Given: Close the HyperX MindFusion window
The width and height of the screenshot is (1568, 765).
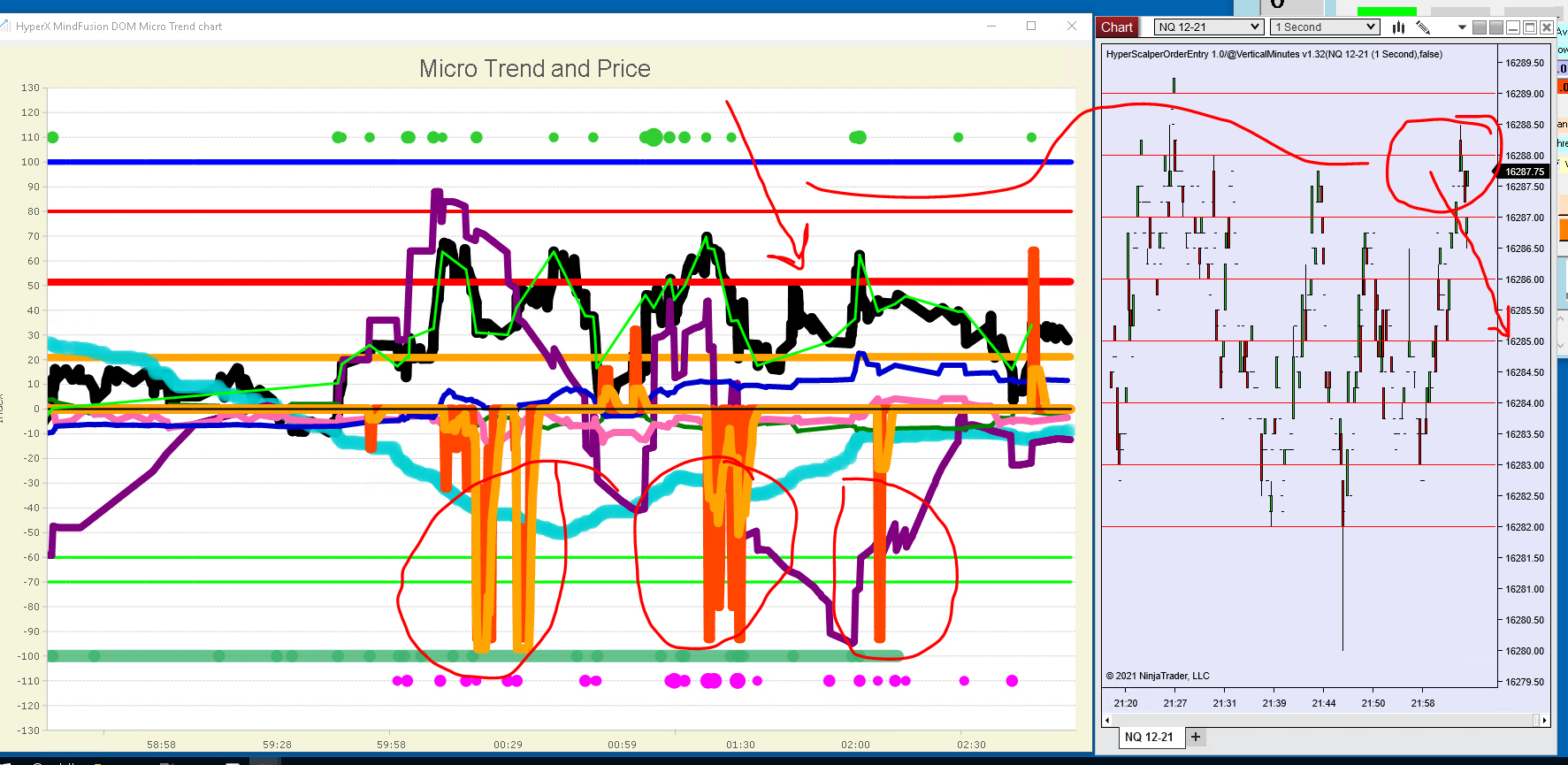Looking at the screenshot, I should (1072, 26).
